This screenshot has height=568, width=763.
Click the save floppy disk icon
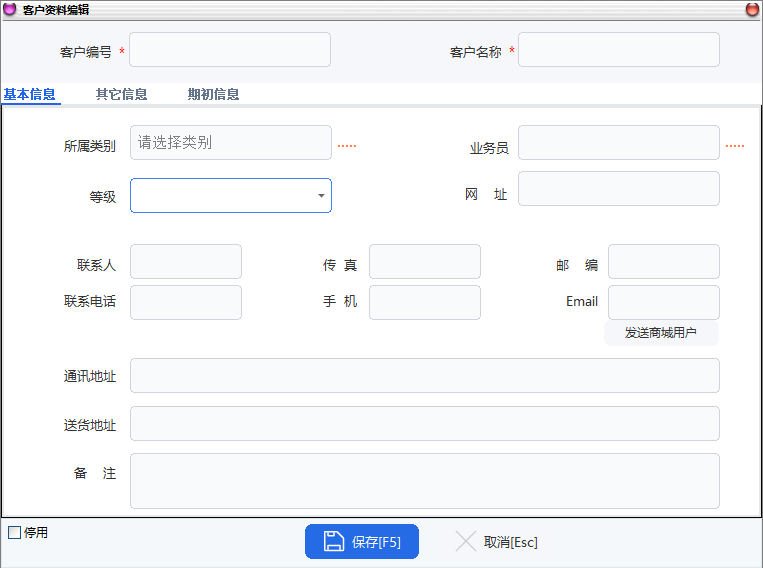click(333, 542)
